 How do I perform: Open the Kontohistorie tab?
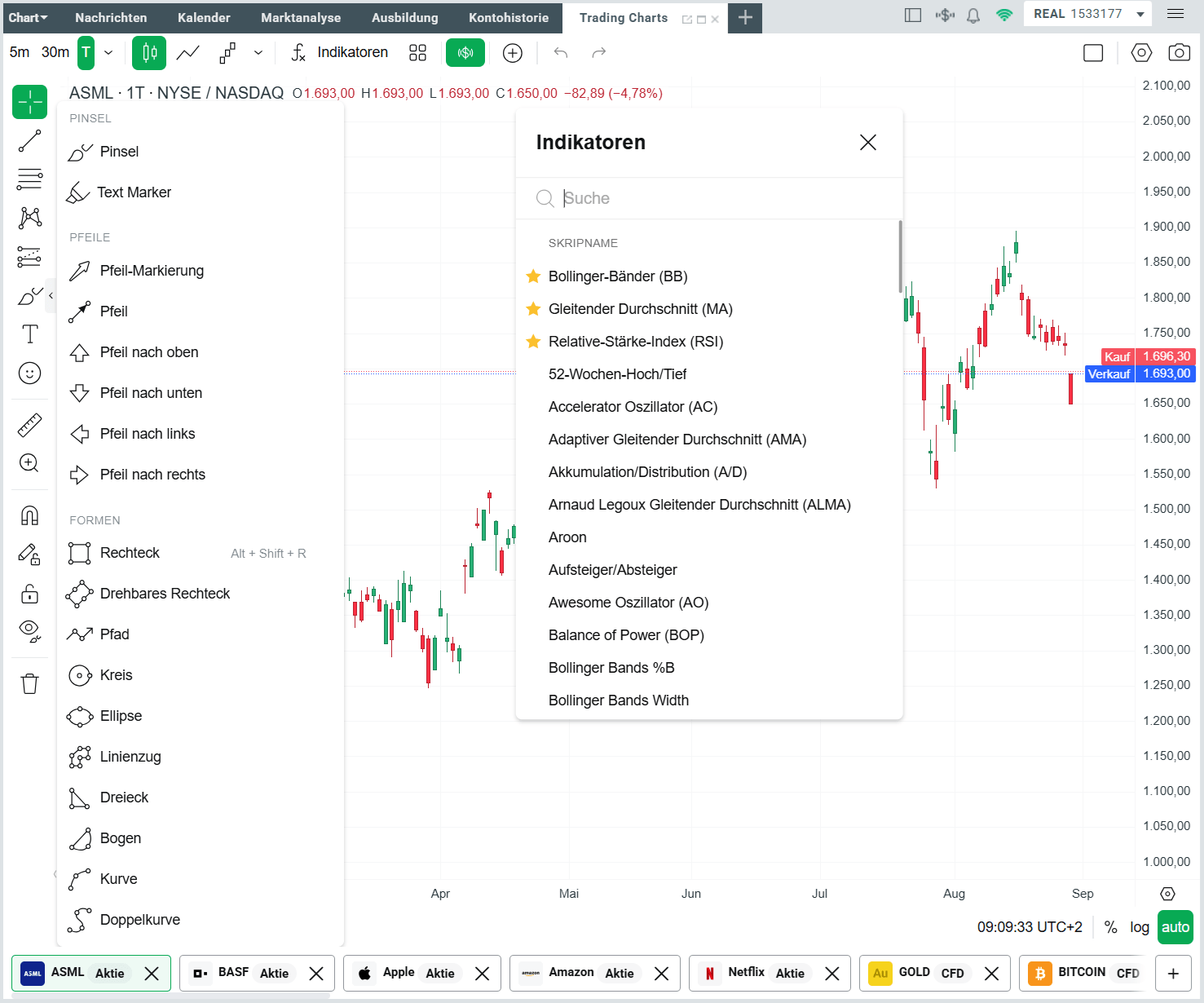pyautogui.click(x=509, y=17)
